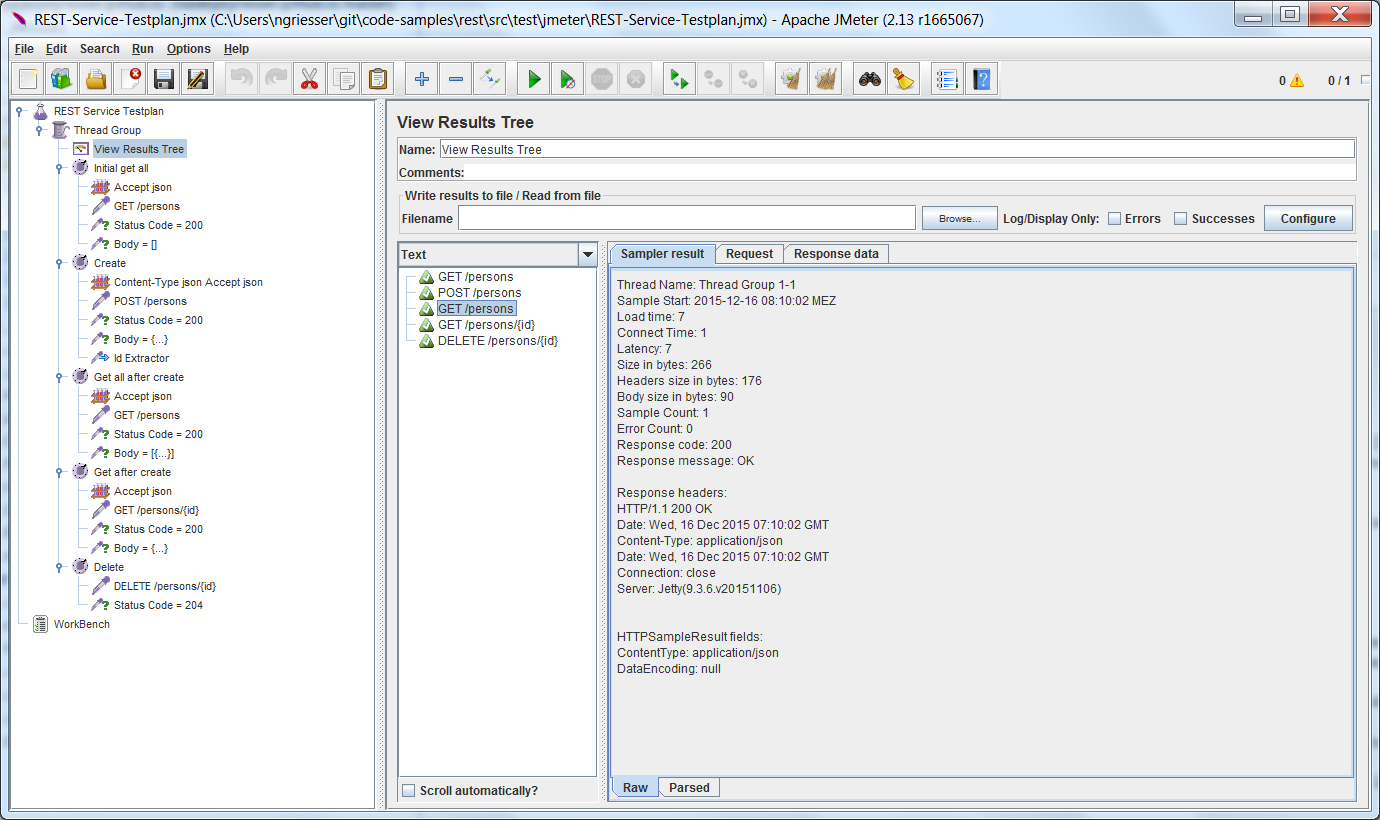Viewport: 1380px width, 820px height.
Task: Collapse the REST Service Testplan node handle
Action: [19, 111]
